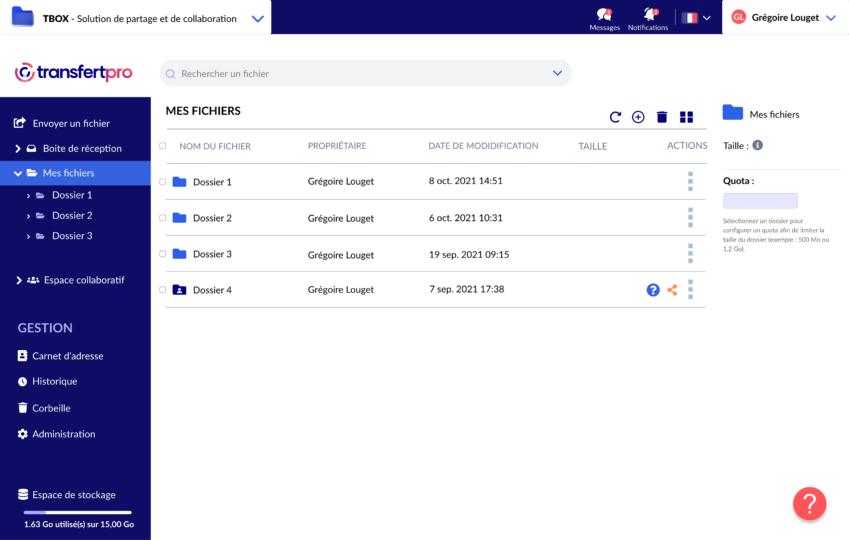Click the trash delete icon in toolbar
This screenshot has height=540, width=849.
click(661, 117)
